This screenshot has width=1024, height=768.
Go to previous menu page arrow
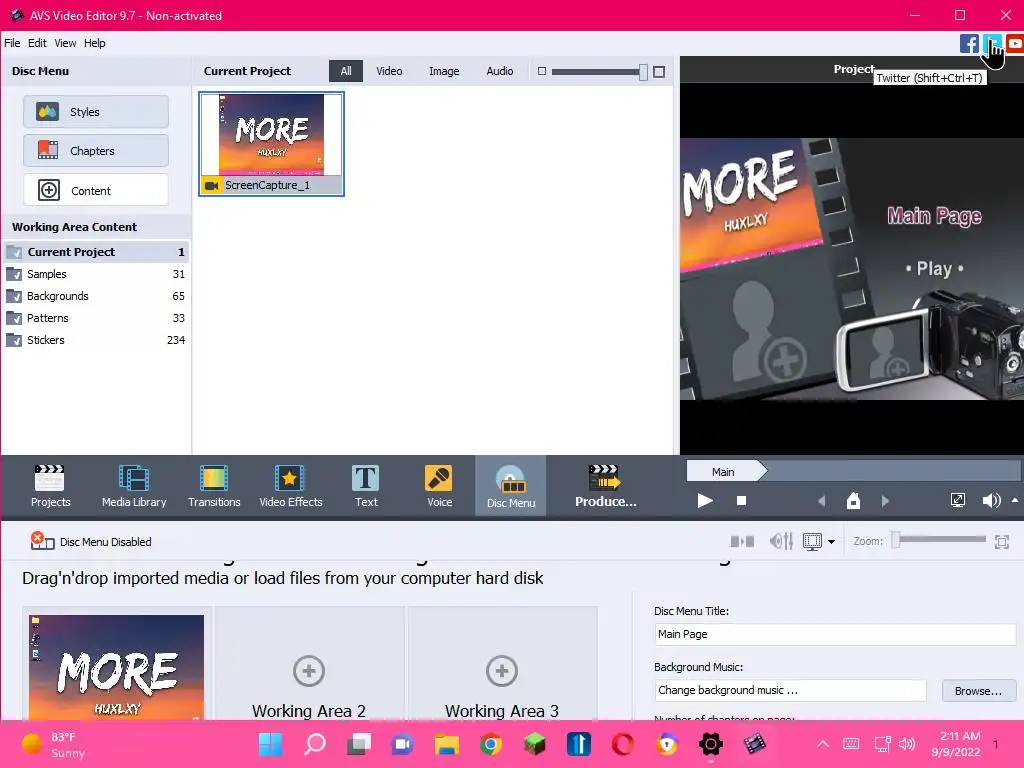[822, 501]
